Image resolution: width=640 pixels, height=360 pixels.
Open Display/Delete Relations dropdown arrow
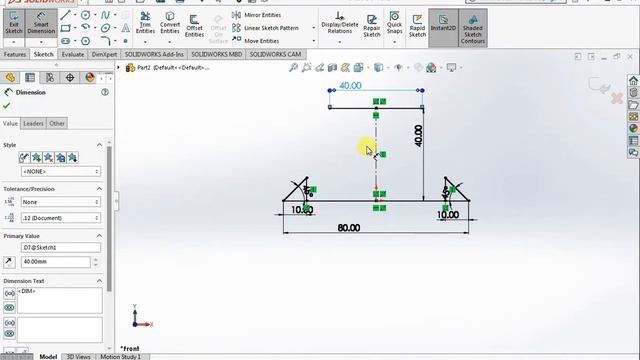coord(340,42)
